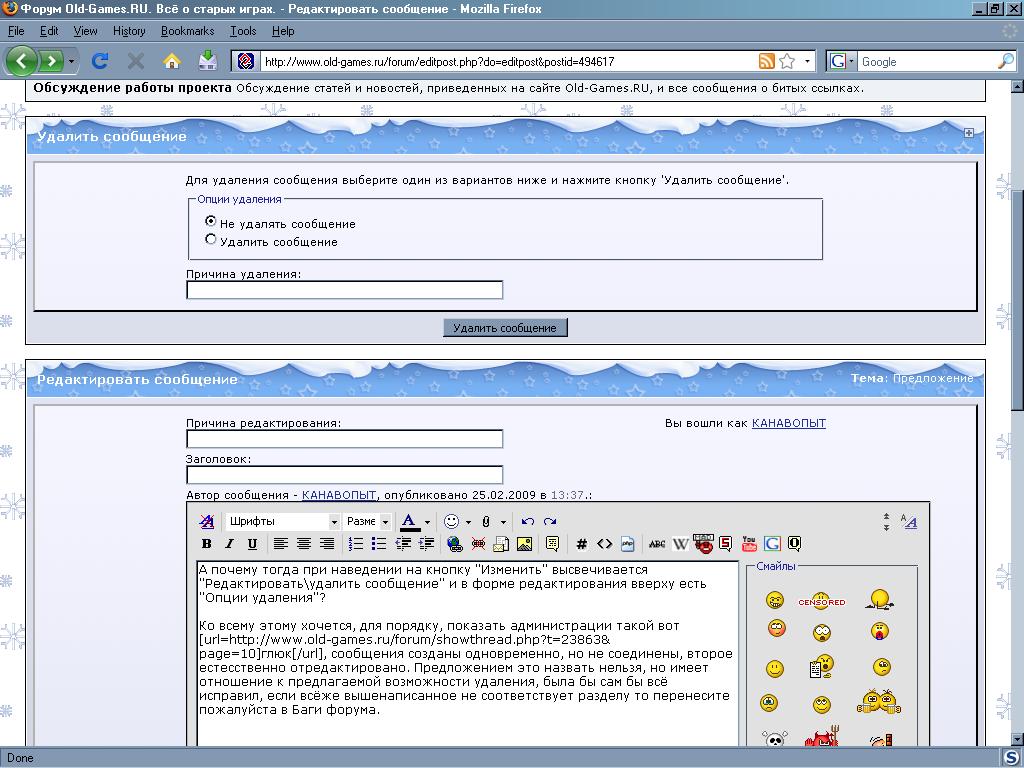The image size is (1024, 768).
Task: Click the Wikipedia tag icon
Action: coord(680,544)
